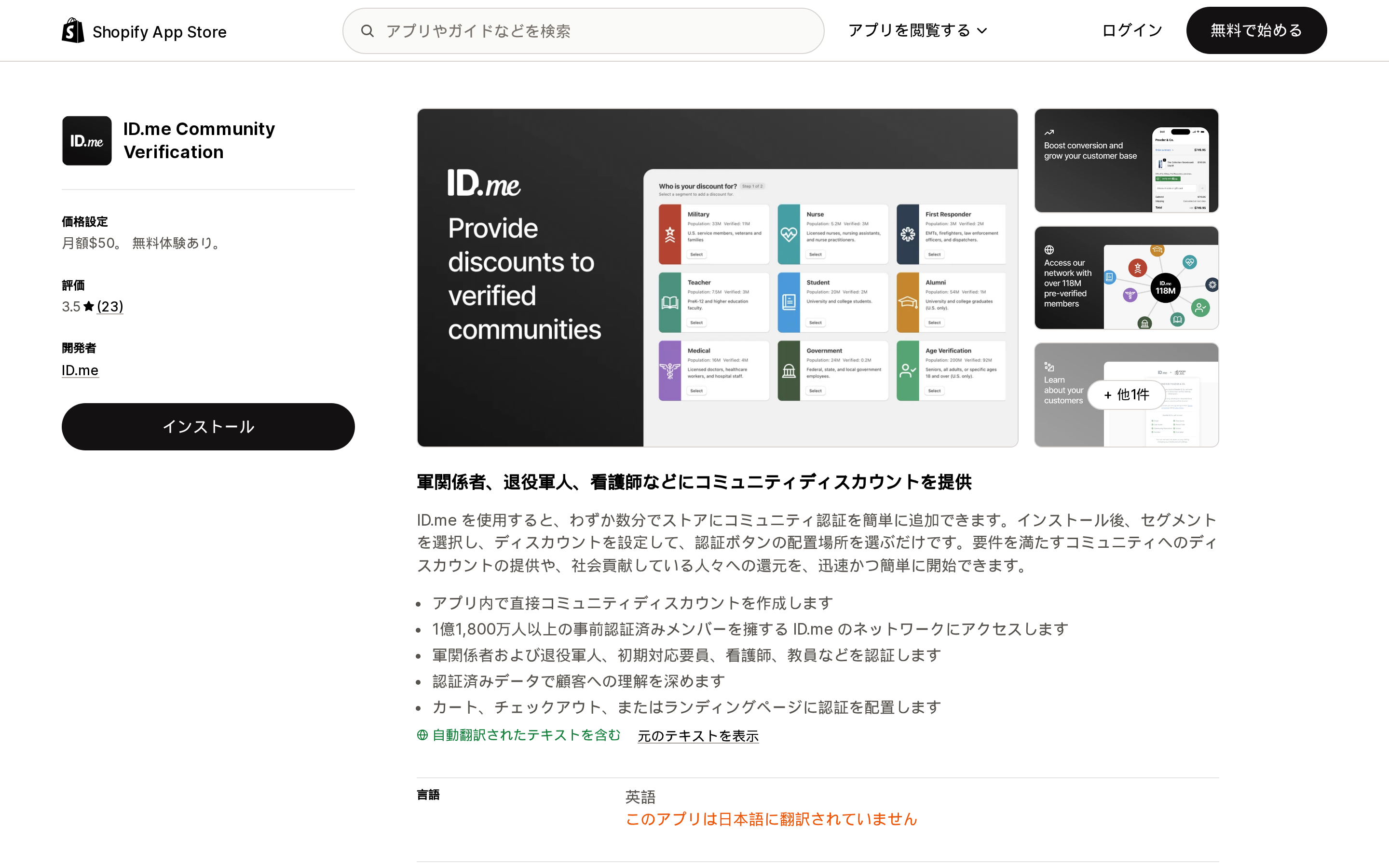Click the Student segment document icon
The height and width of the screenshot is (868, 1389).
tap(789, 302)
